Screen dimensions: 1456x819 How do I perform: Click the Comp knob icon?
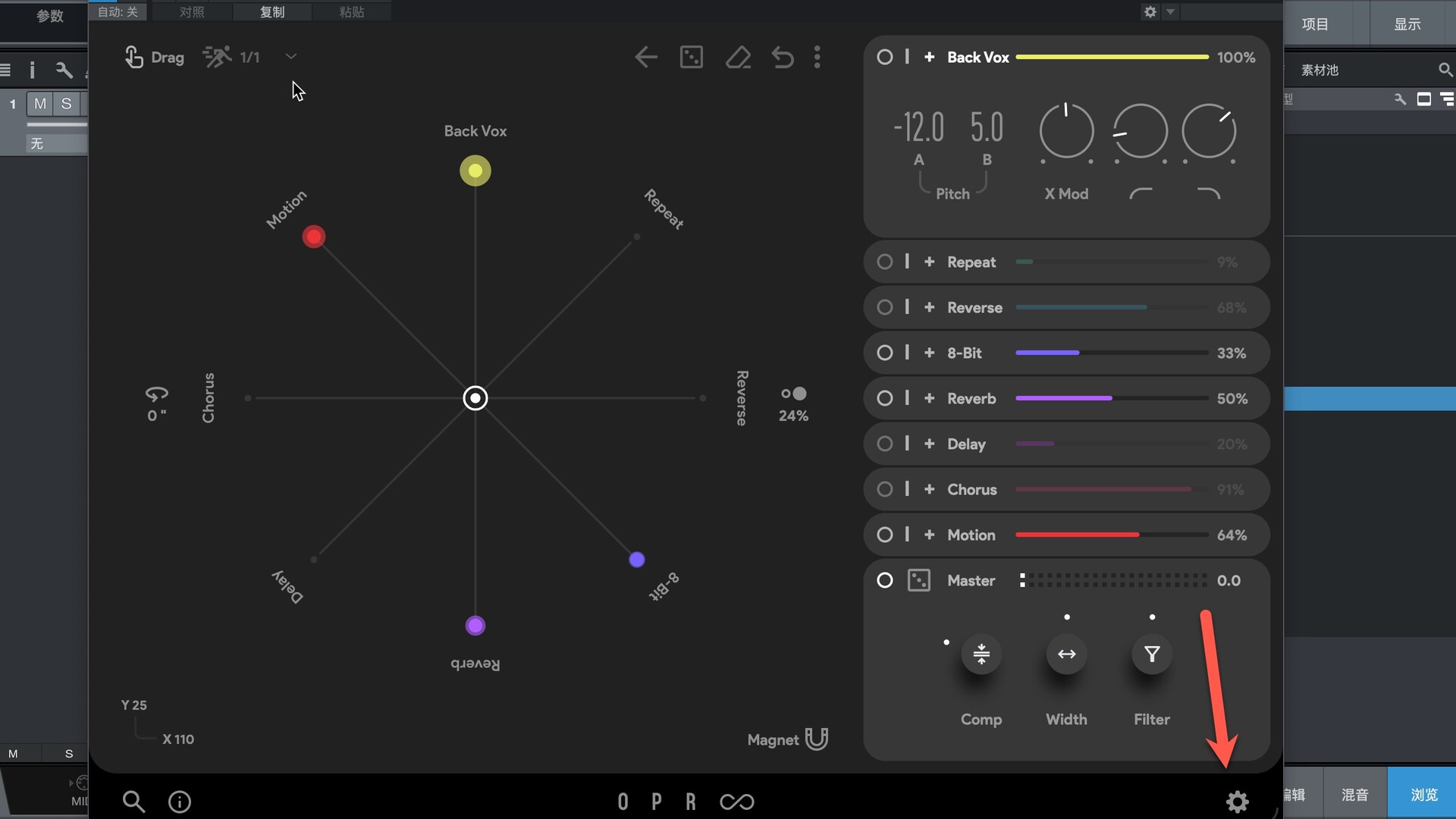(x=981, y=654)
